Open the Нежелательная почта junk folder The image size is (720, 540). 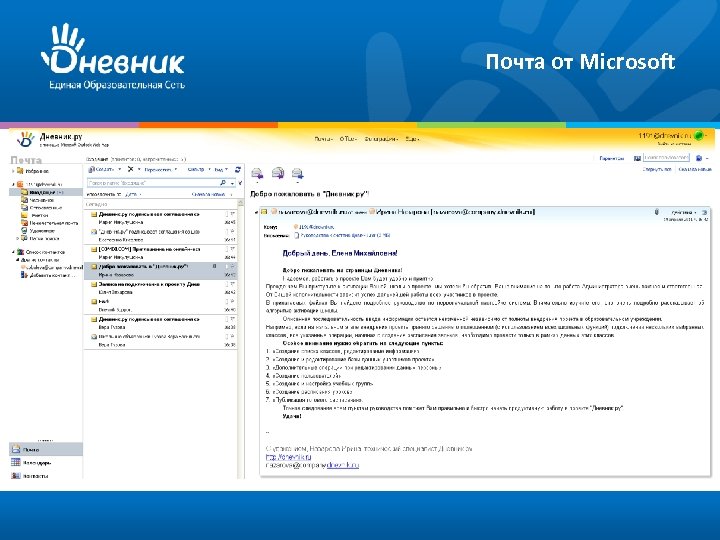49,223
